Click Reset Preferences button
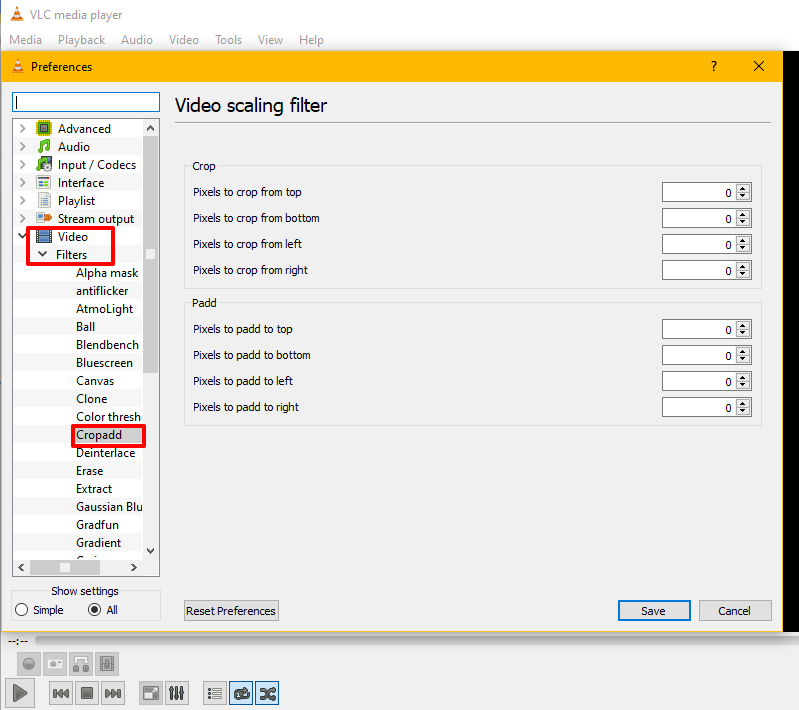 [x=231, y=611]
